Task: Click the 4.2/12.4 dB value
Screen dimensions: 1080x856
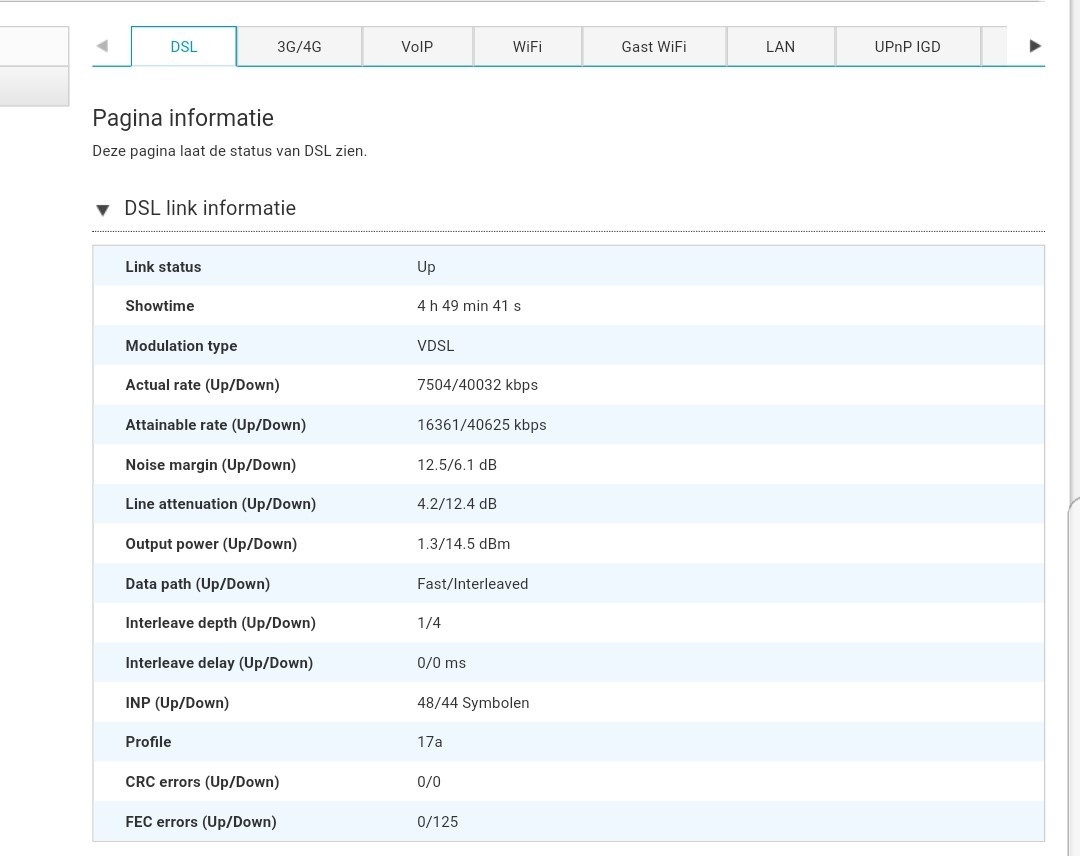Action: pos(457,504)
